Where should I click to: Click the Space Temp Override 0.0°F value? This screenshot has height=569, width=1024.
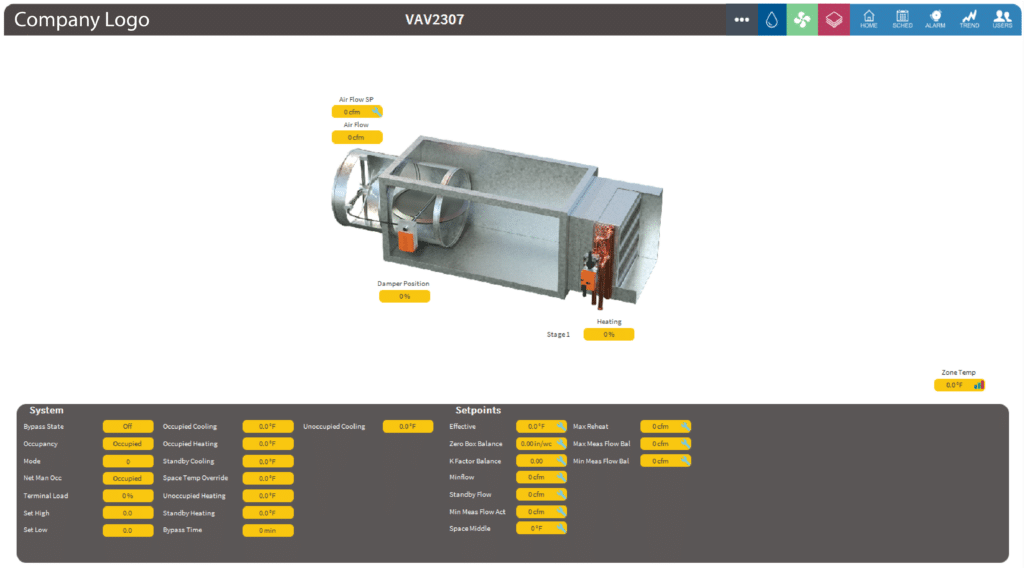point(268,478)
